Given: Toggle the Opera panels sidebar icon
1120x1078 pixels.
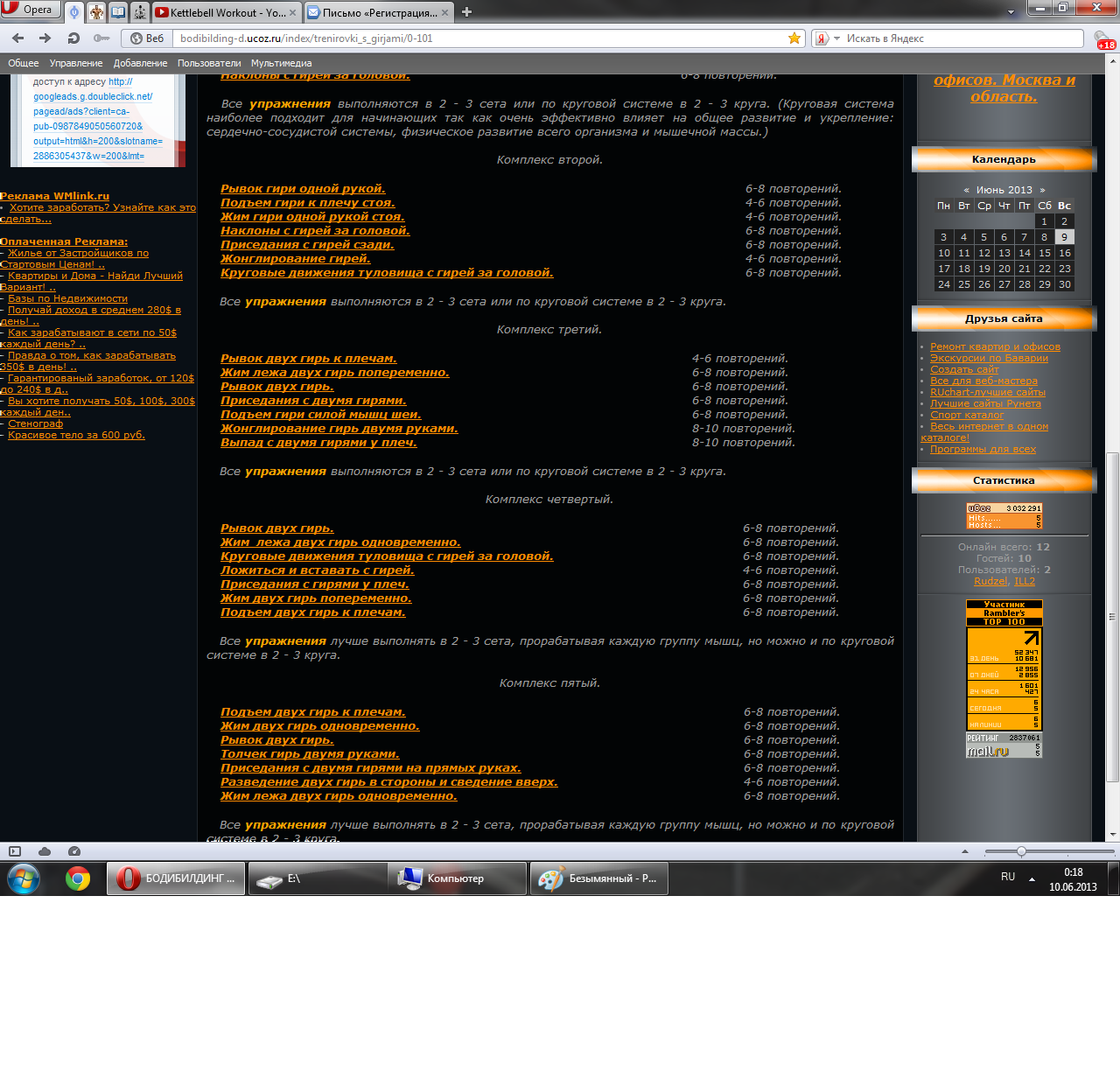Looking at the screenshot, I should (x=15, y=851).
